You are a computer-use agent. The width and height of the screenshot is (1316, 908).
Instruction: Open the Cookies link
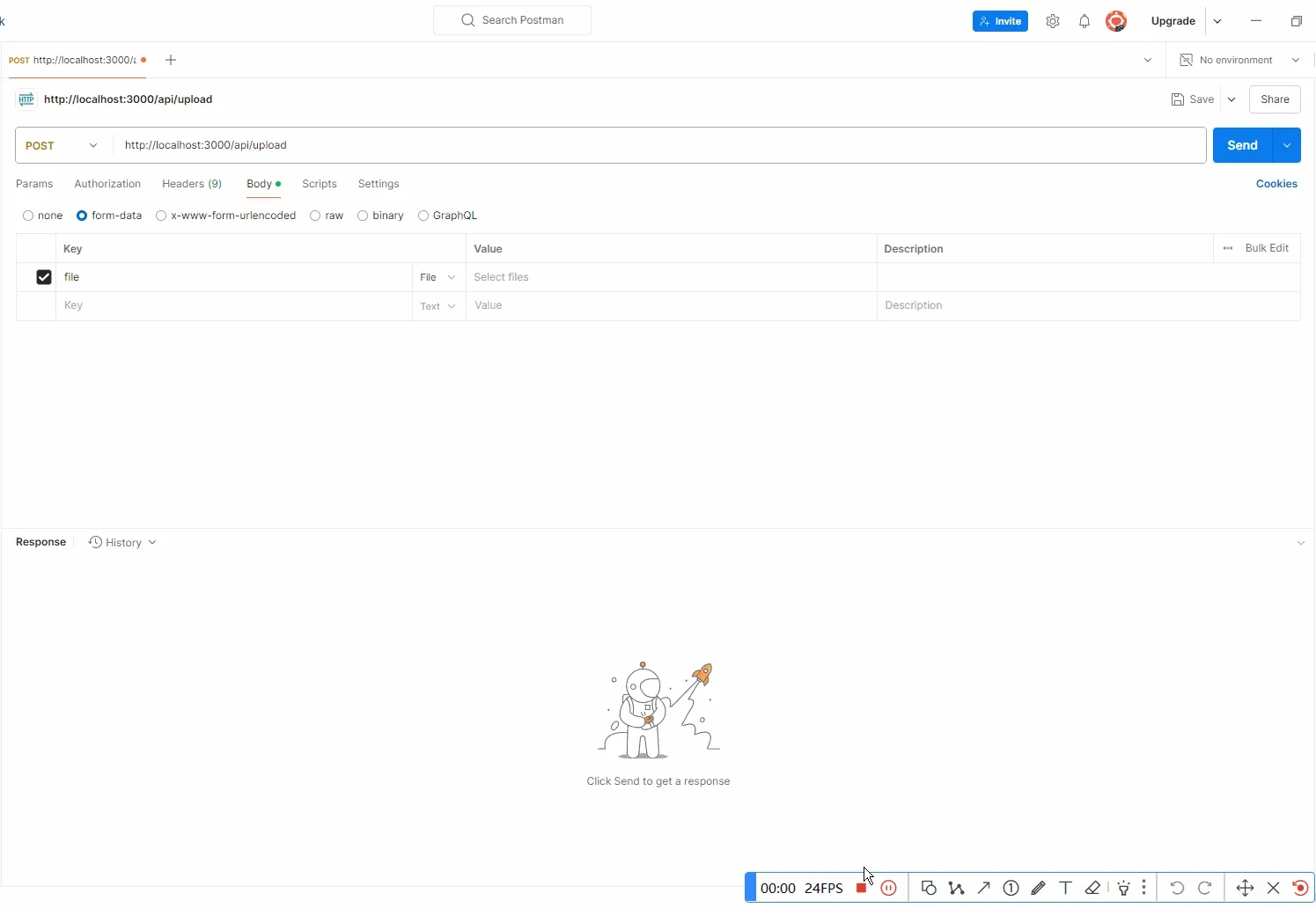[1276, 184]
